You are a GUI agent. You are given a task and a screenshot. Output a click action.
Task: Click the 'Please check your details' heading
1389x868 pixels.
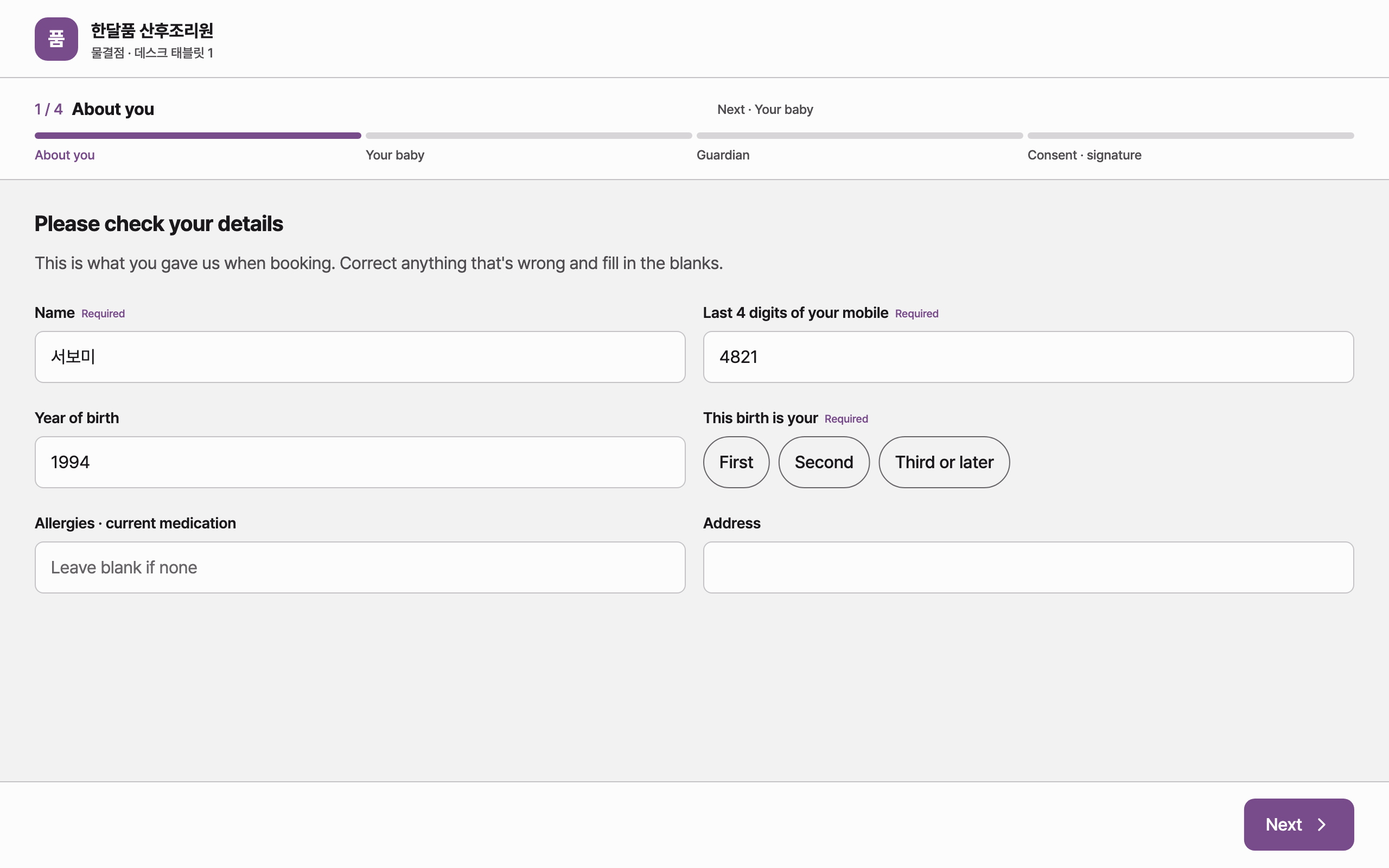(159, 224)
